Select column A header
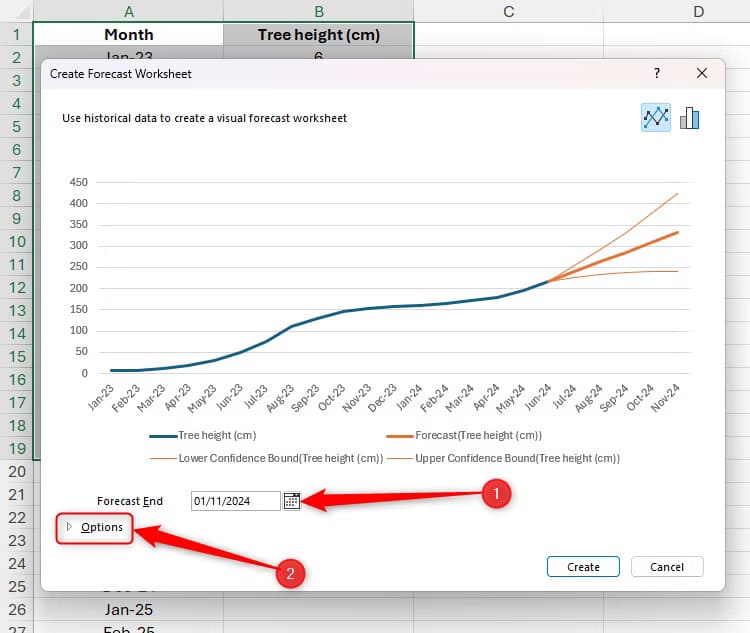 click(x=128, y=11)
